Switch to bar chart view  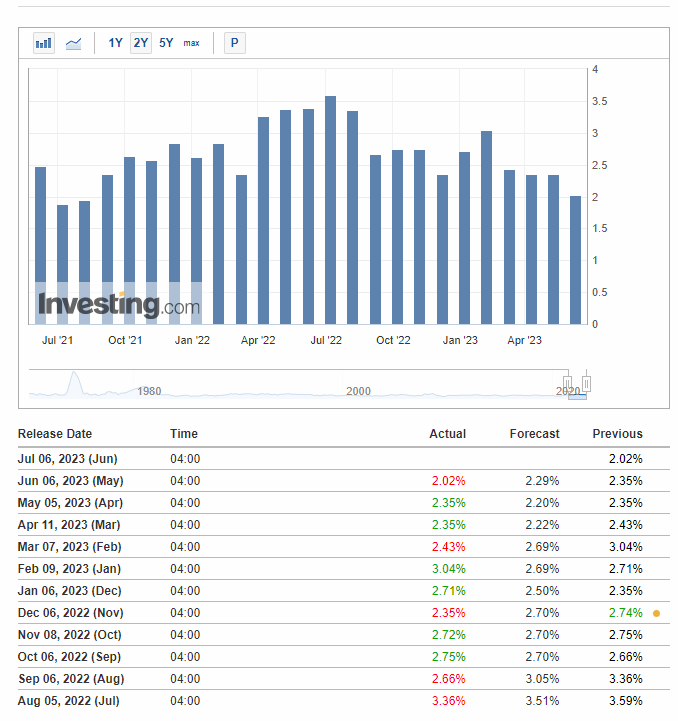click(x=44, y=43)
